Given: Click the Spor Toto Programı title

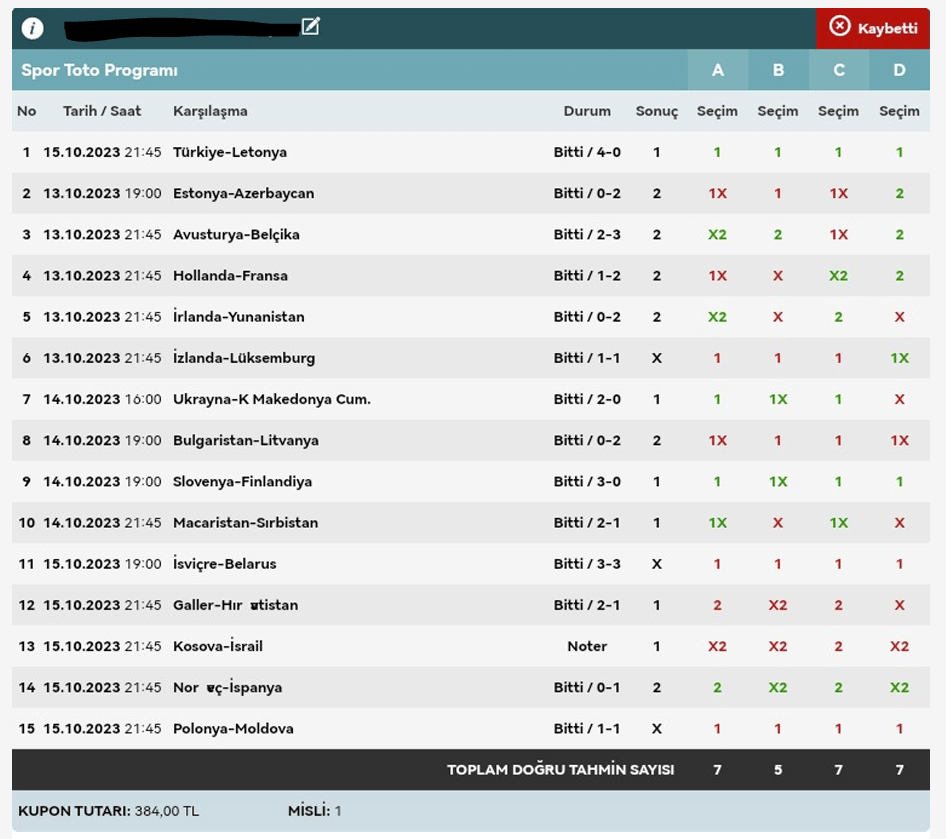Looking at the screenshot, I should tap(99, 70).
